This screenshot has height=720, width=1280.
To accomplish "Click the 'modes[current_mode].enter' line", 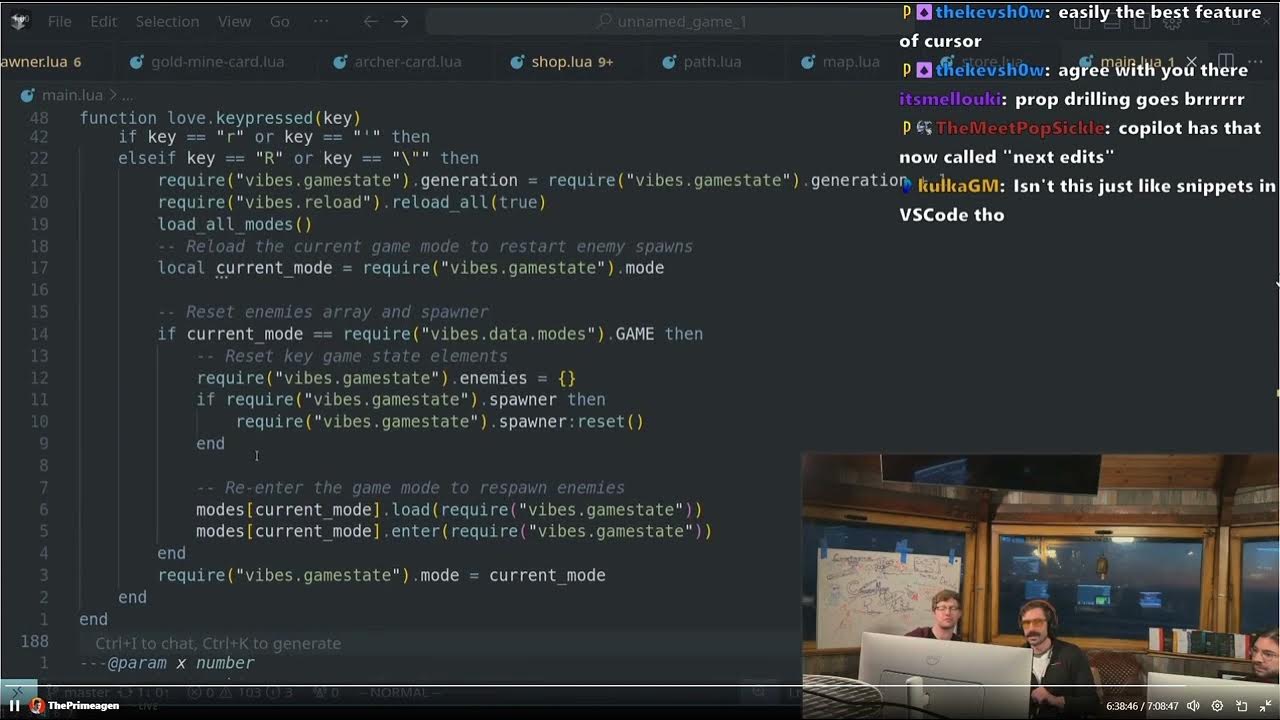I will point(454,531).
